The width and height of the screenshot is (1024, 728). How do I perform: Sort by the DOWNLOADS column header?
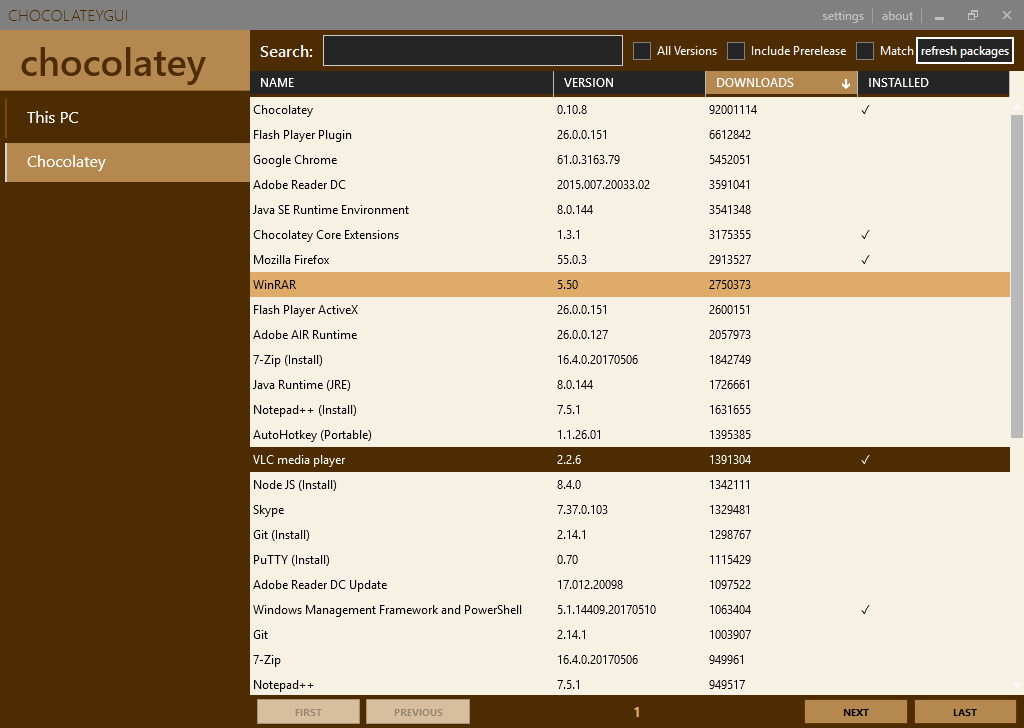(781, 83)
